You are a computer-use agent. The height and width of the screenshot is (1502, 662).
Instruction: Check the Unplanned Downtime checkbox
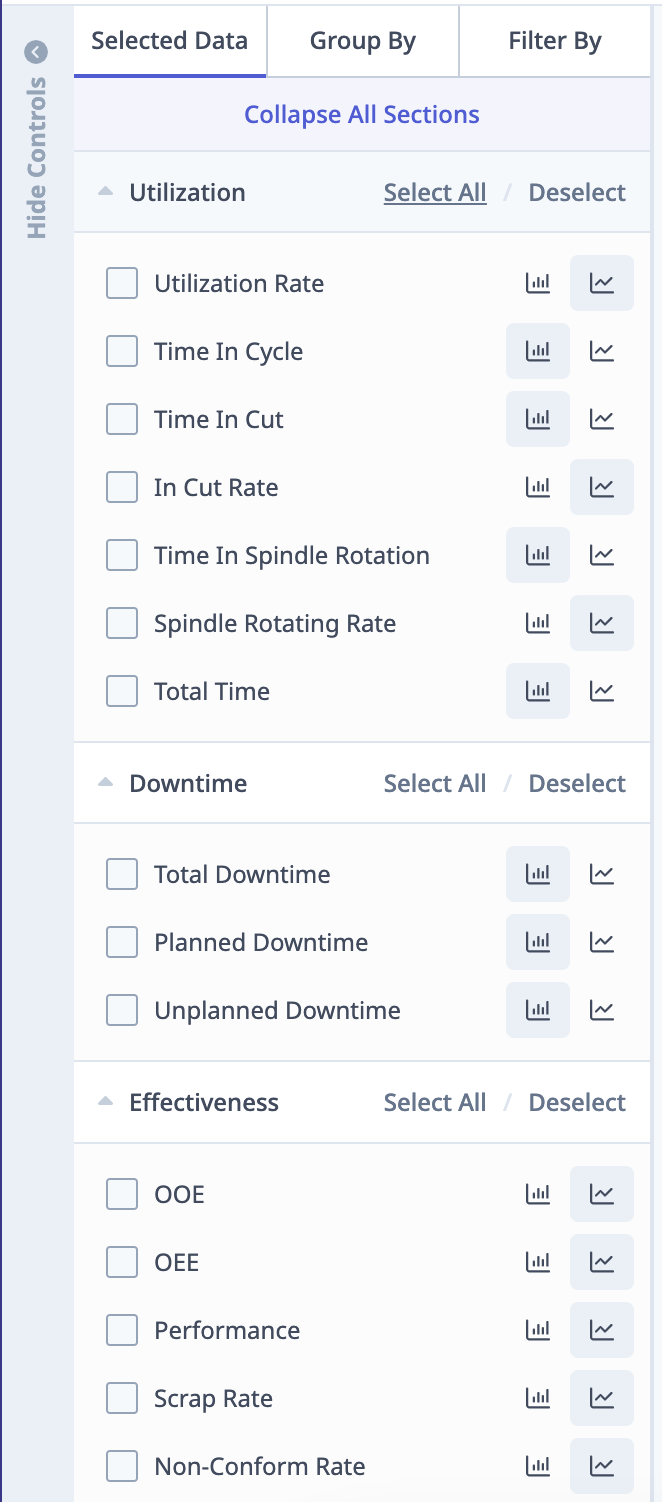point(122,1010)
